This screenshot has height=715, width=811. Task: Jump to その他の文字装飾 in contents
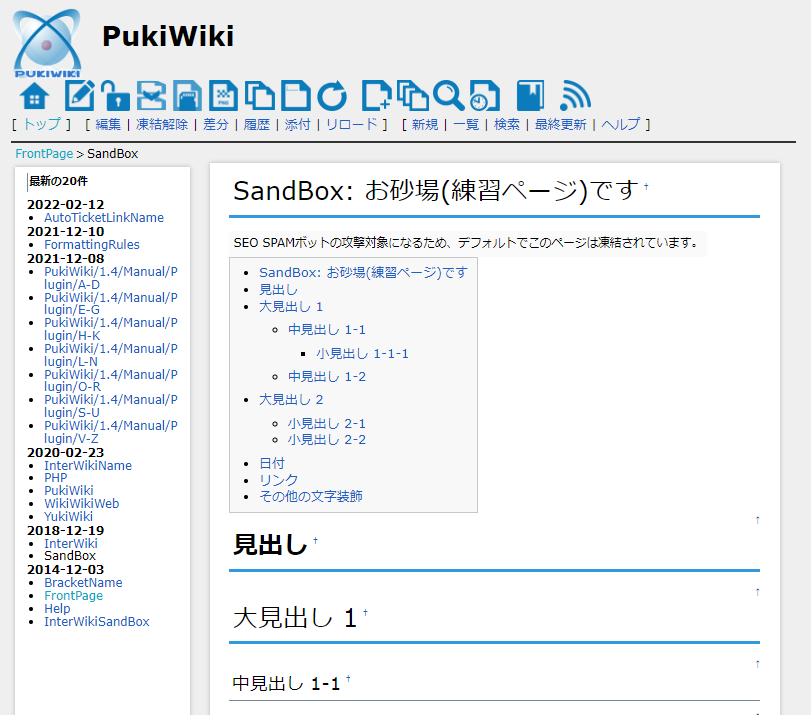[311, 496]
